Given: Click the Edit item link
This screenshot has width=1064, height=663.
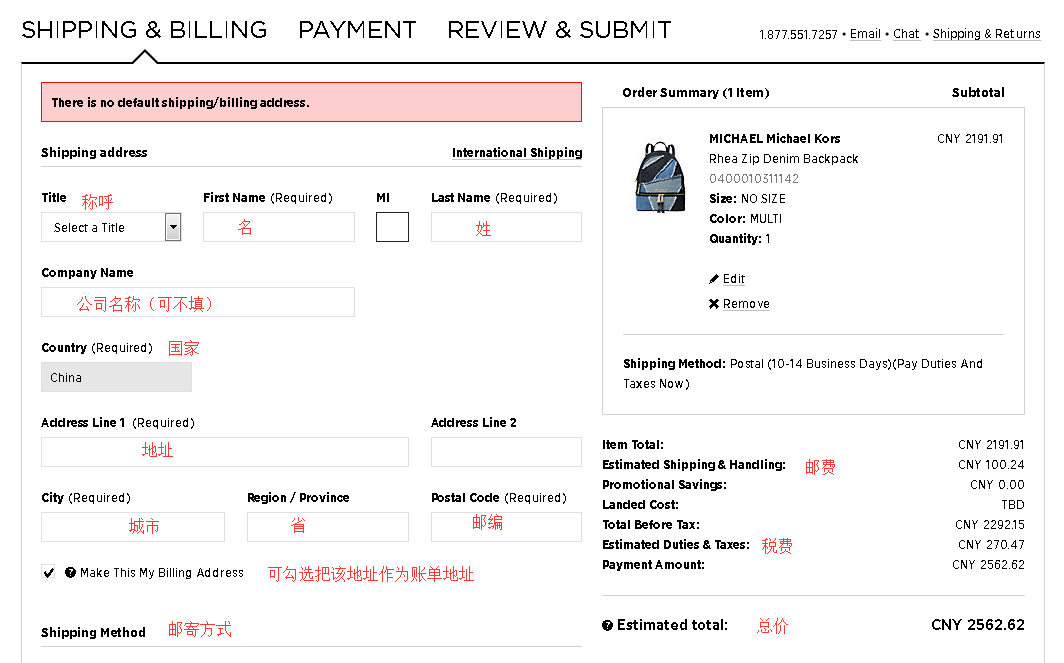Looking at the screenshot, I should coord(734,279).
